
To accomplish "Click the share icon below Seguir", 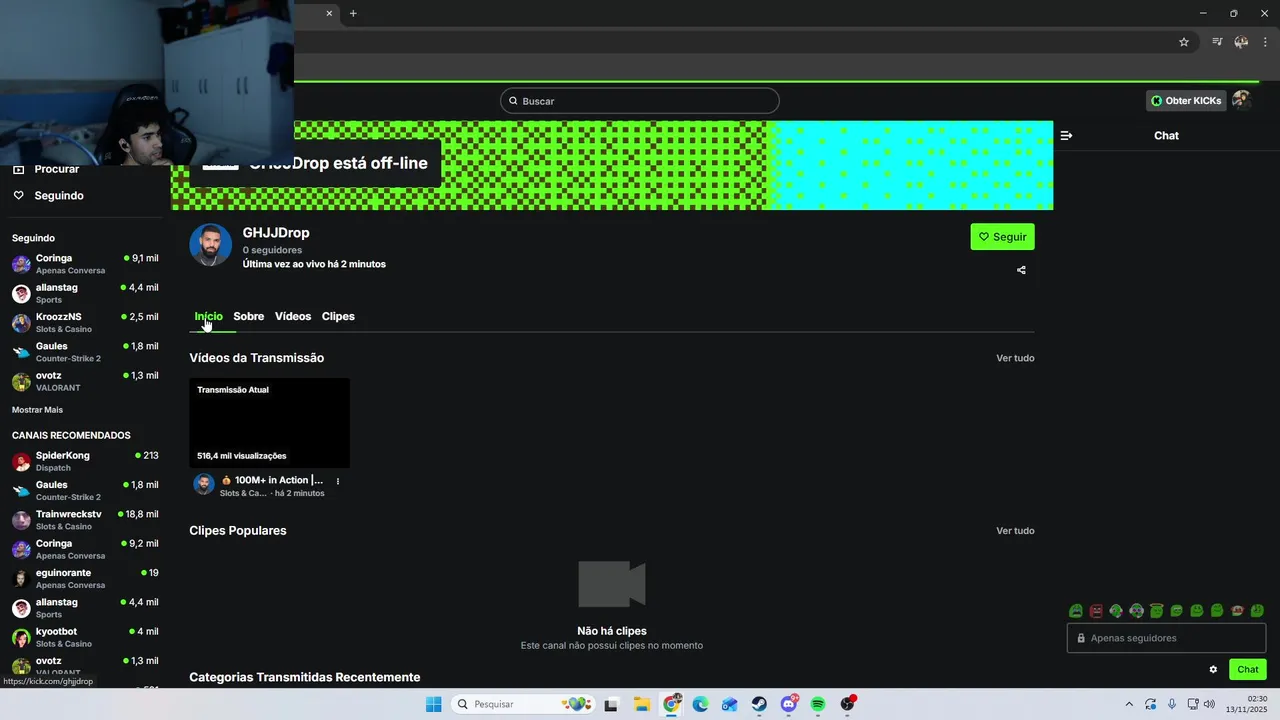I will point(1021,270).
